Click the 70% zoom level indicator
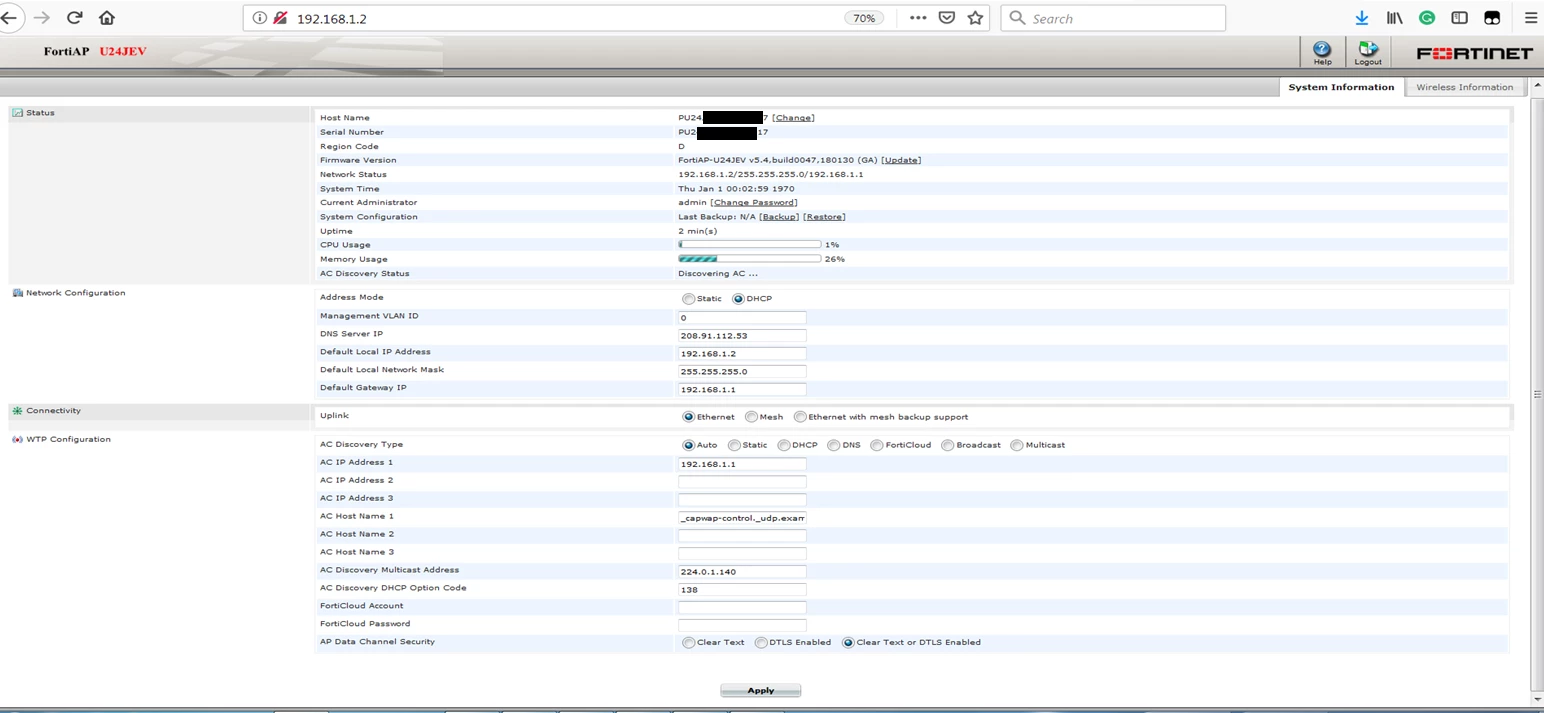The width and height of the screenshot is (1544, 713). 865,18
